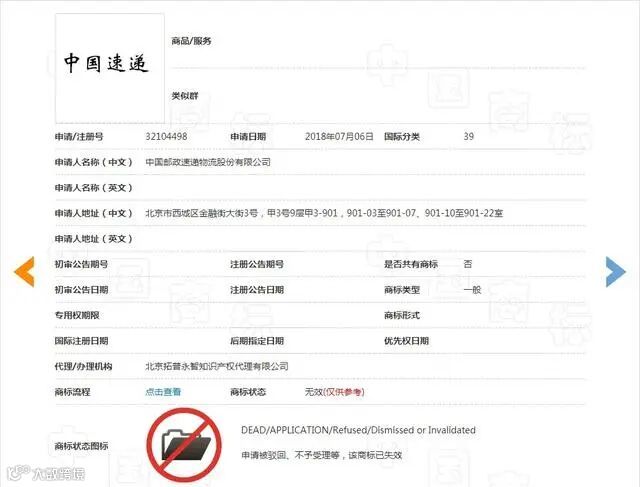Click the 商标形式 label
The image size is (640, 487).
[402, 315]
